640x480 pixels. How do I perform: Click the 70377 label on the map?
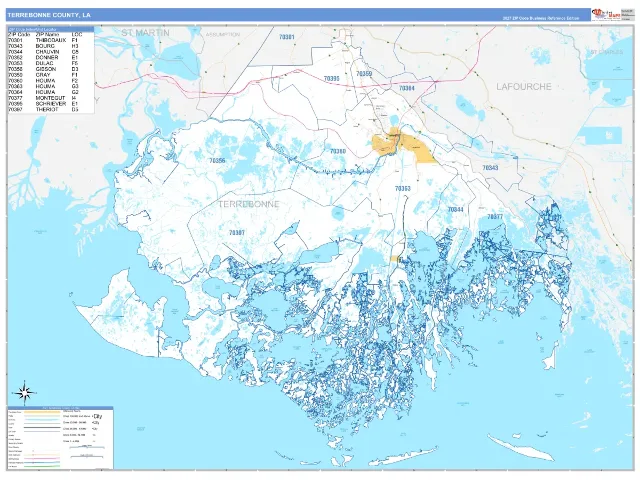tap(495, 217)
